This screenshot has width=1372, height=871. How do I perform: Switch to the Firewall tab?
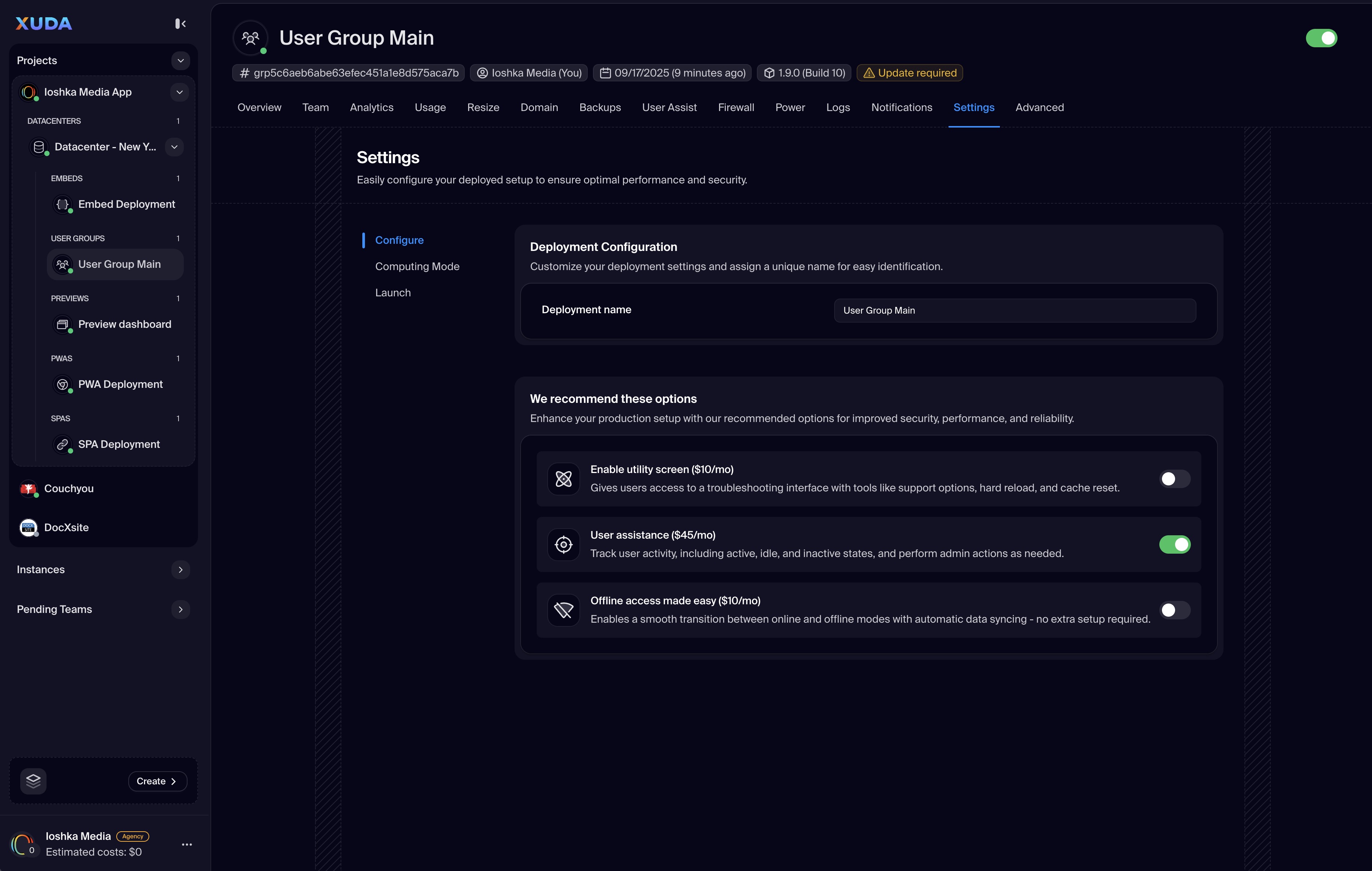point(736,107)
